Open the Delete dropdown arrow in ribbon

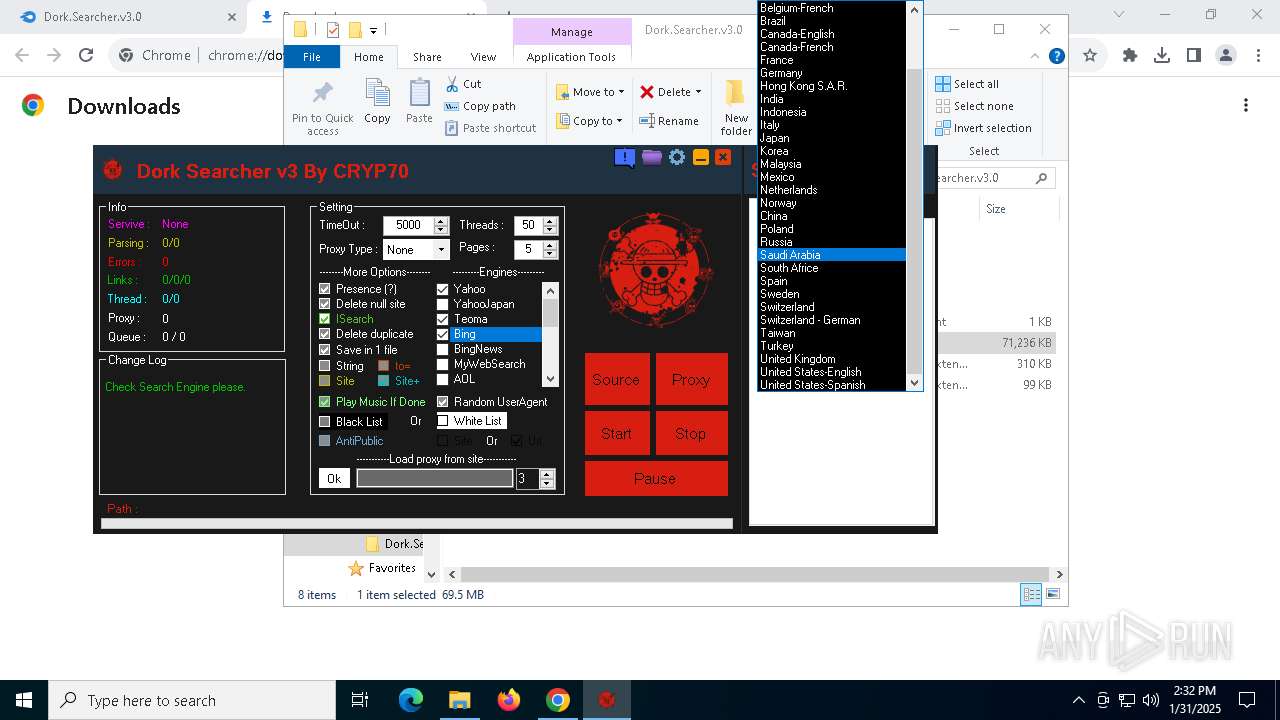[698, 92]
